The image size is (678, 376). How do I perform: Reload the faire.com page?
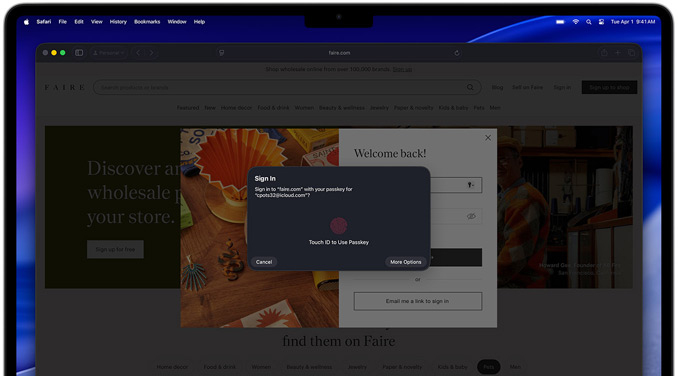click(x=457, y=53)
